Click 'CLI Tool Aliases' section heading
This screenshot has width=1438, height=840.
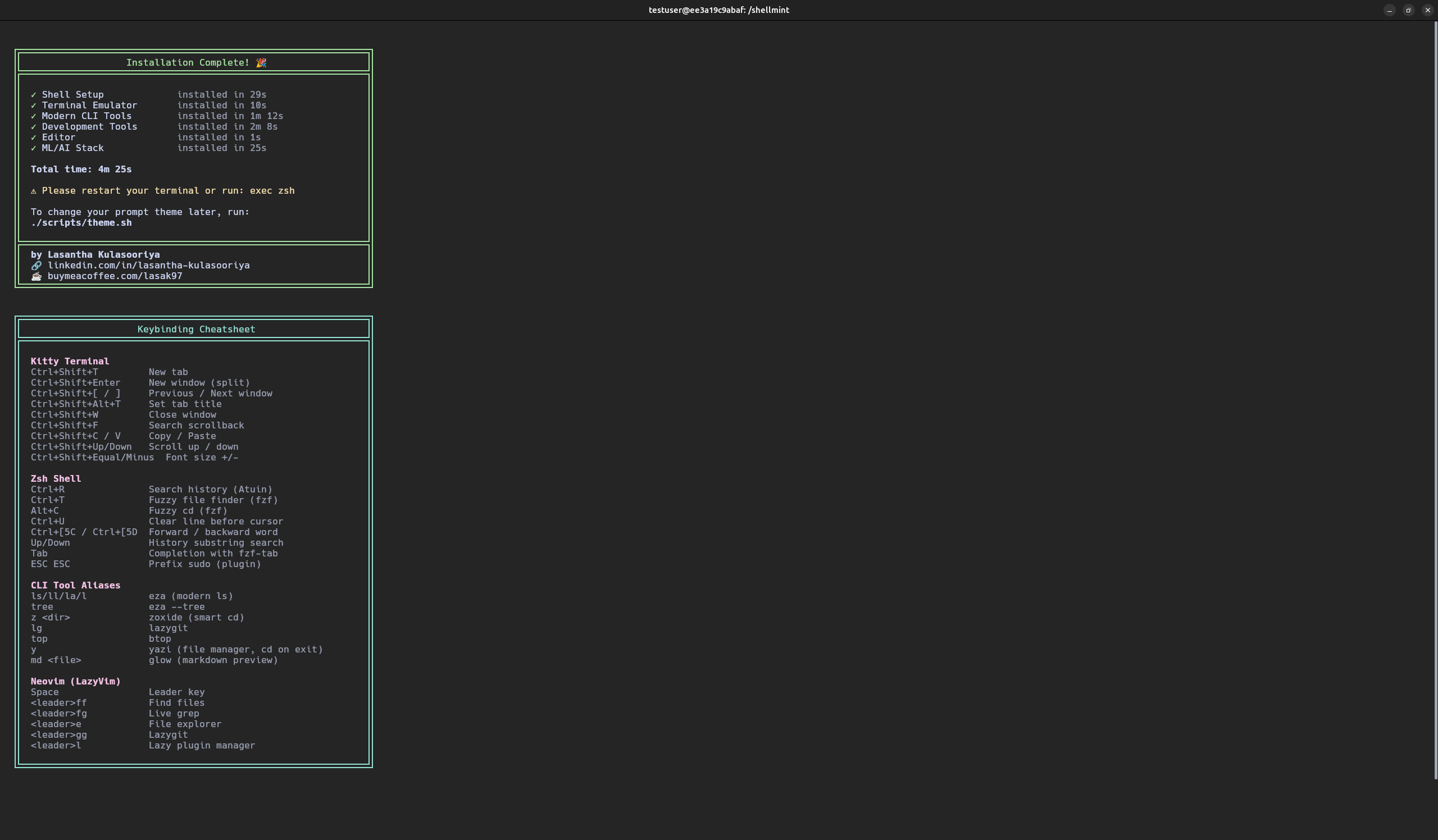coord(75,585)
